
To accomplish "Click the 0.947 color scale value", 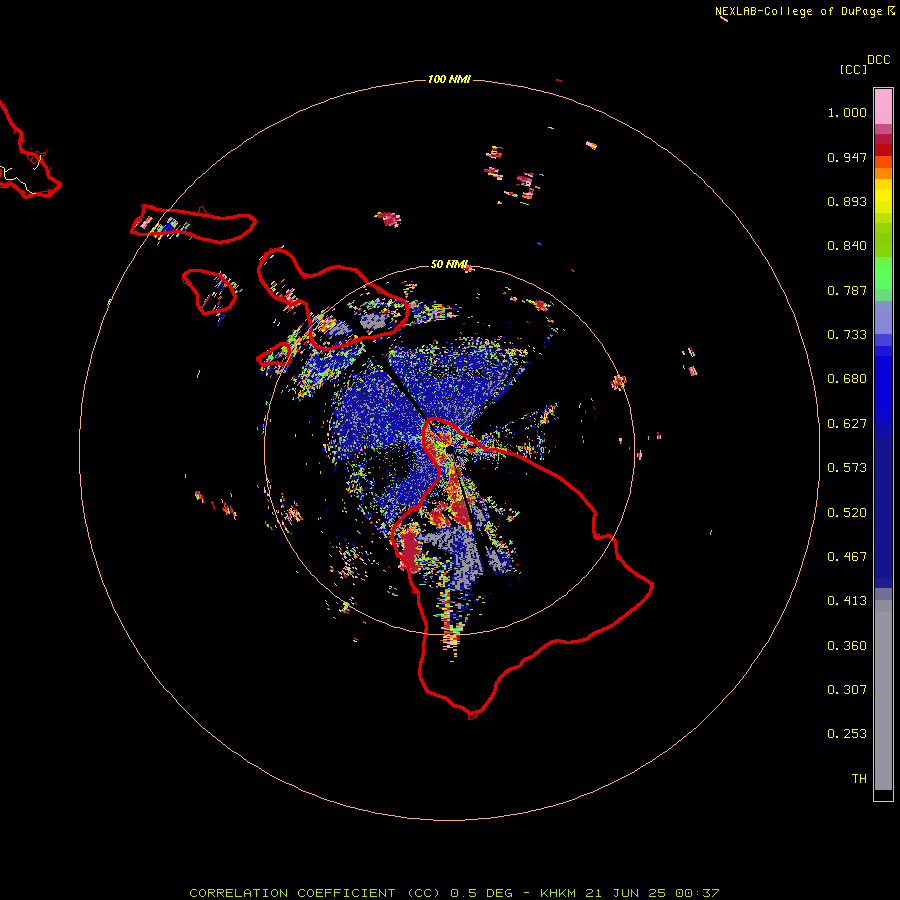I will coord(847,157).
